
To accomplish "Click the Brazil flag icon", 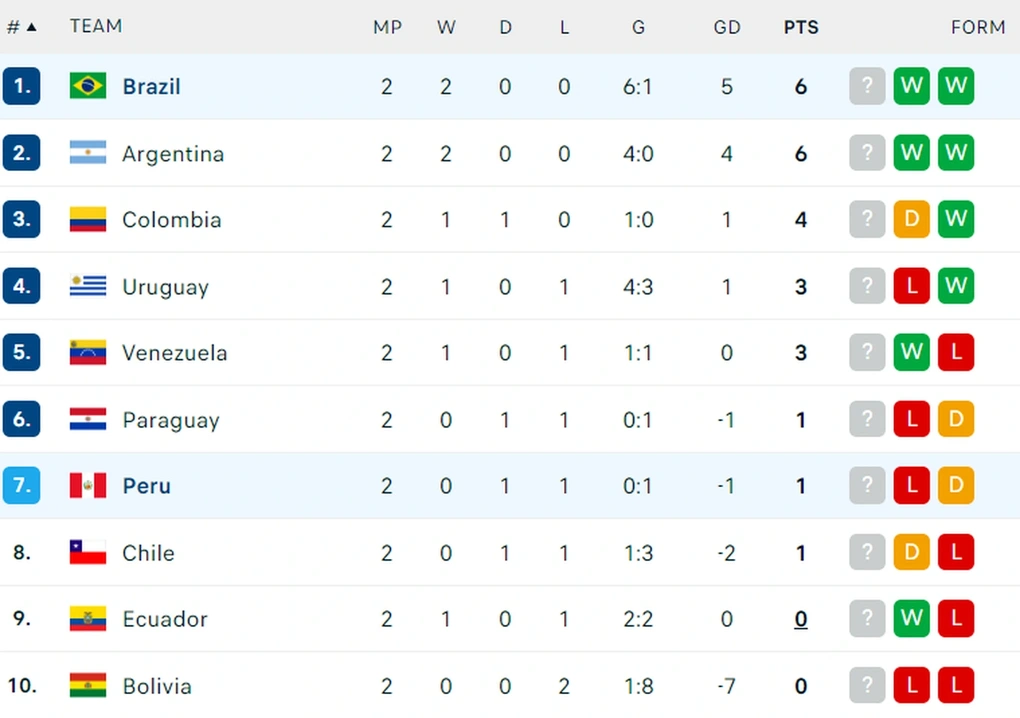I will [88, 86].
